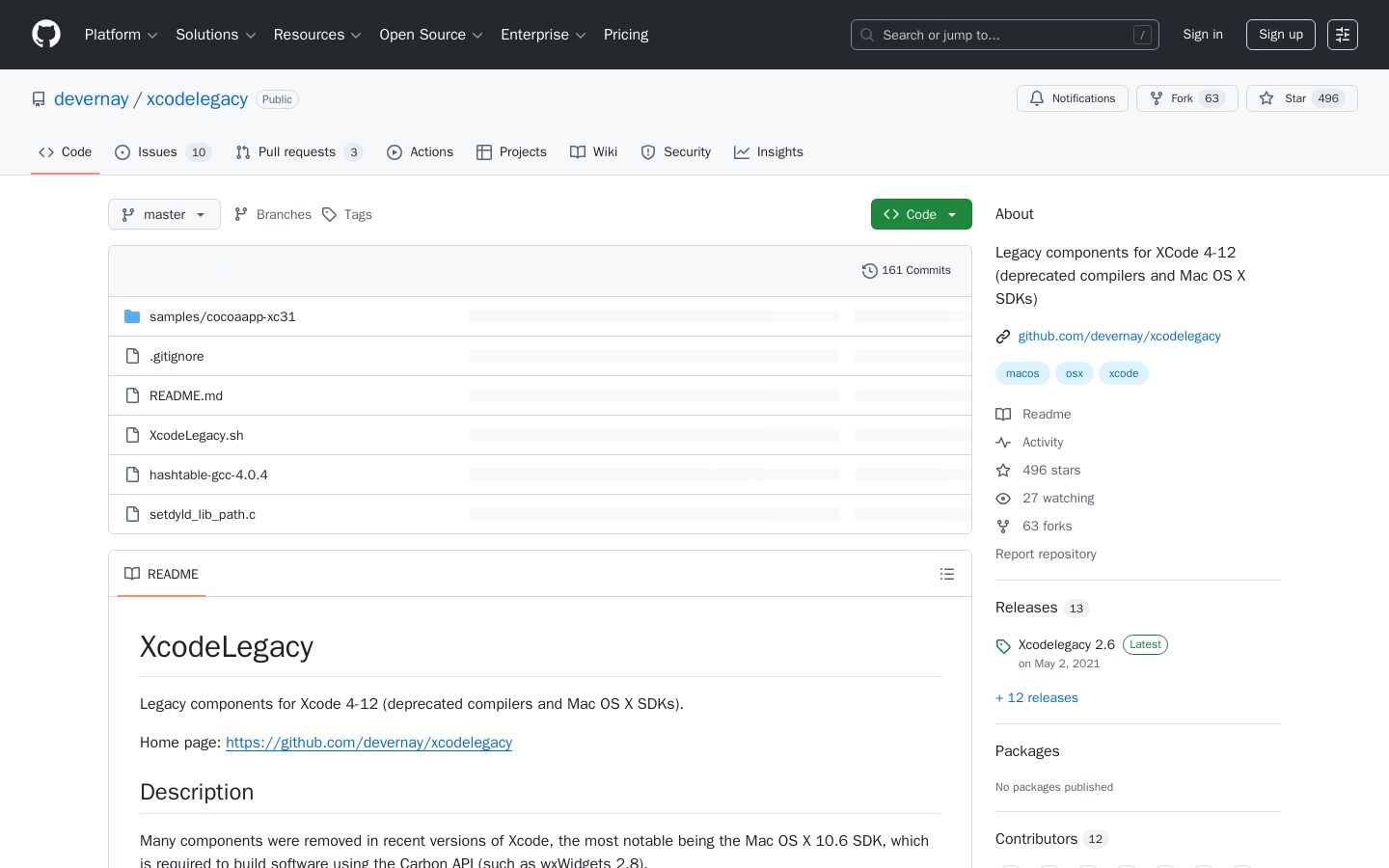The width and height of the screenshot is (1389, 868).
Task: Click the file icon next to .gitignore
Action: pos(133,356)
